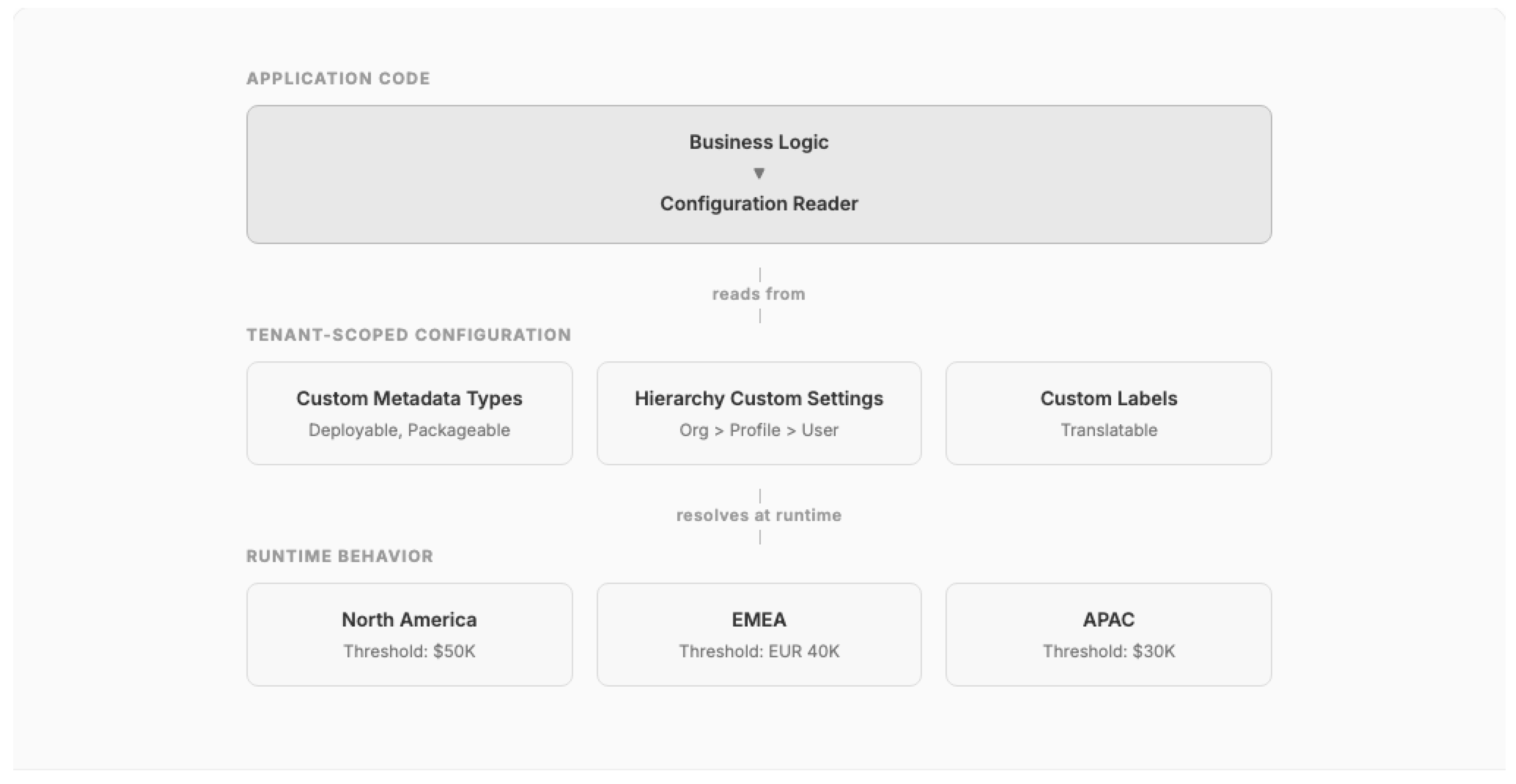Click the "reads from" connector label
This screenshot has height=784, width=1516.
(x=758, y=294)
